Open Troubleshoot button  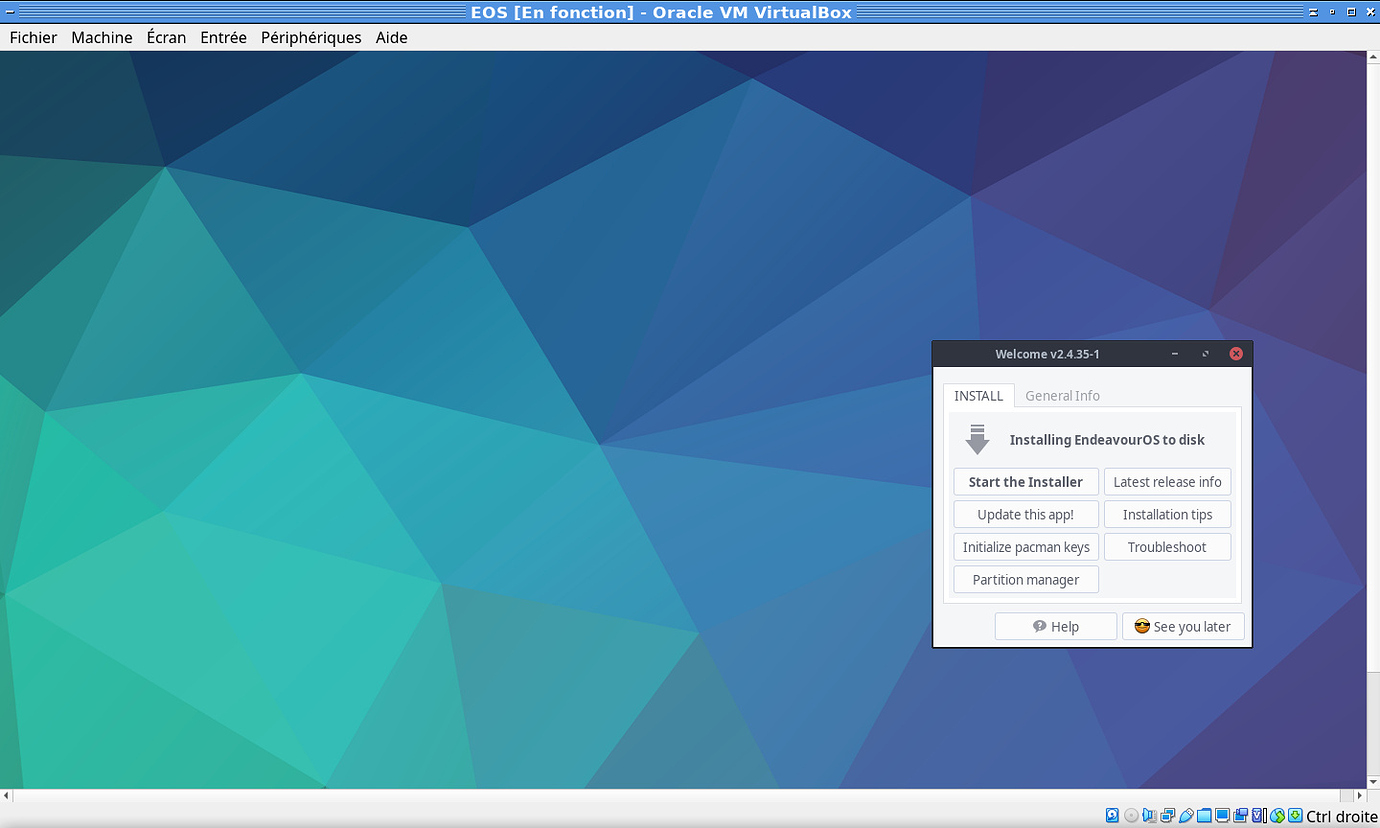[x=1167, y=547]
